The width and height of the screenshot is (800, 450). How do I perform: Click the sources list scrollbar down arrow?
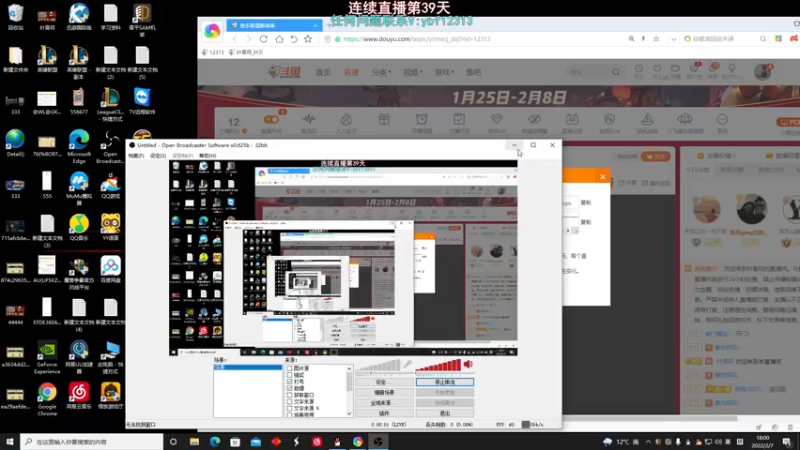click(349, 414)
